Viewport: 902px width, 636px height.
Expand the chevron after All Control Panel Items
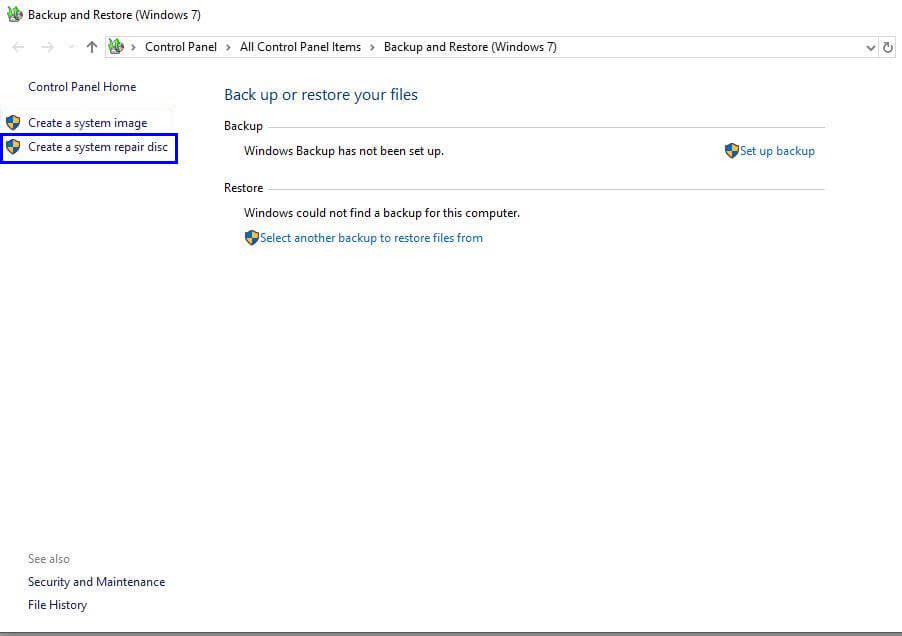[x=372, y=47]
